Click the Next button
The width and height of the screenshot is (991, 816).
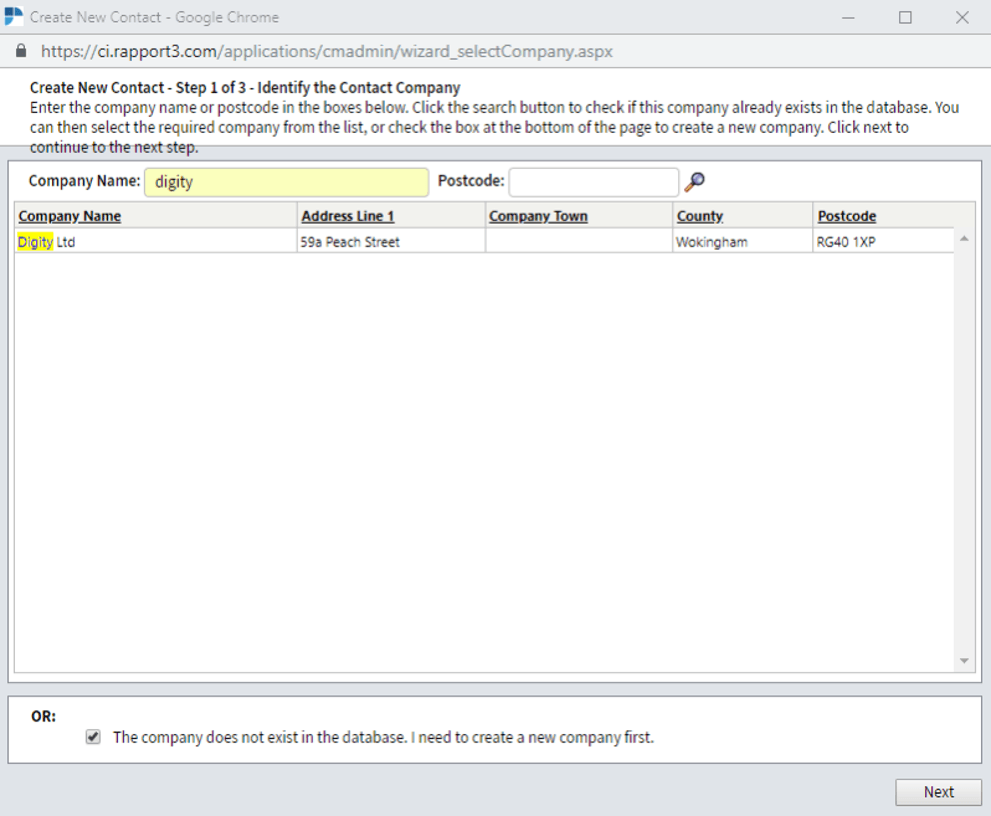coord(939,792)
